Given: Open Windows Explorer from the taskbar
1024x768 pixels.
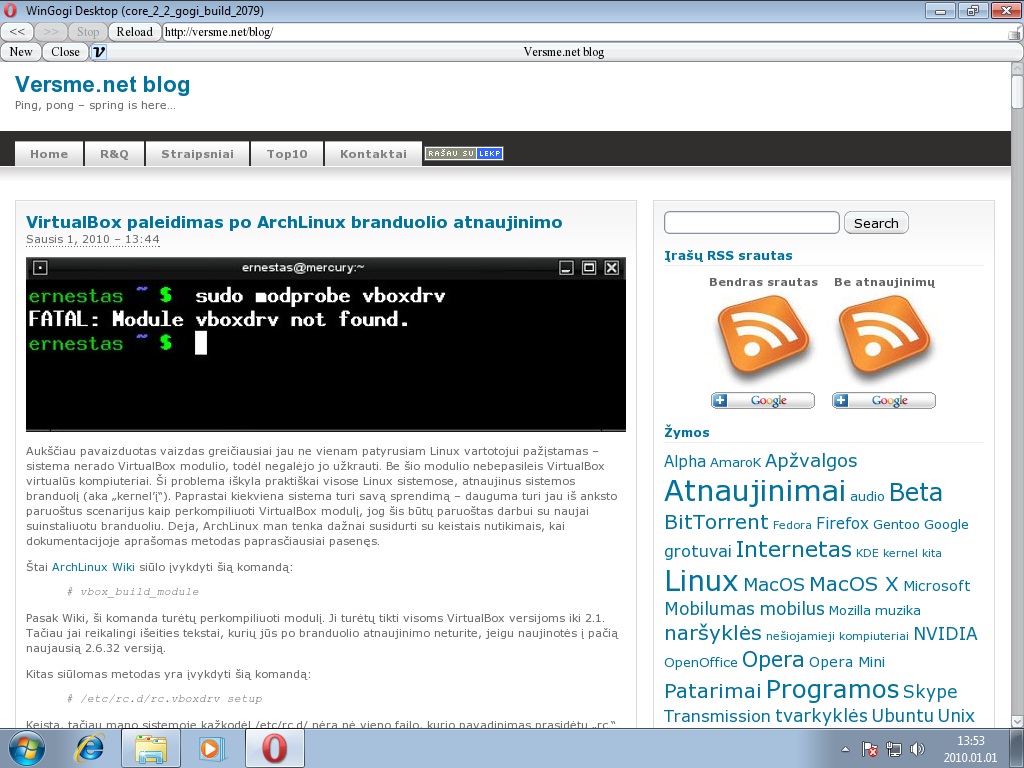Looking at the screenshot, I should 150,749.
